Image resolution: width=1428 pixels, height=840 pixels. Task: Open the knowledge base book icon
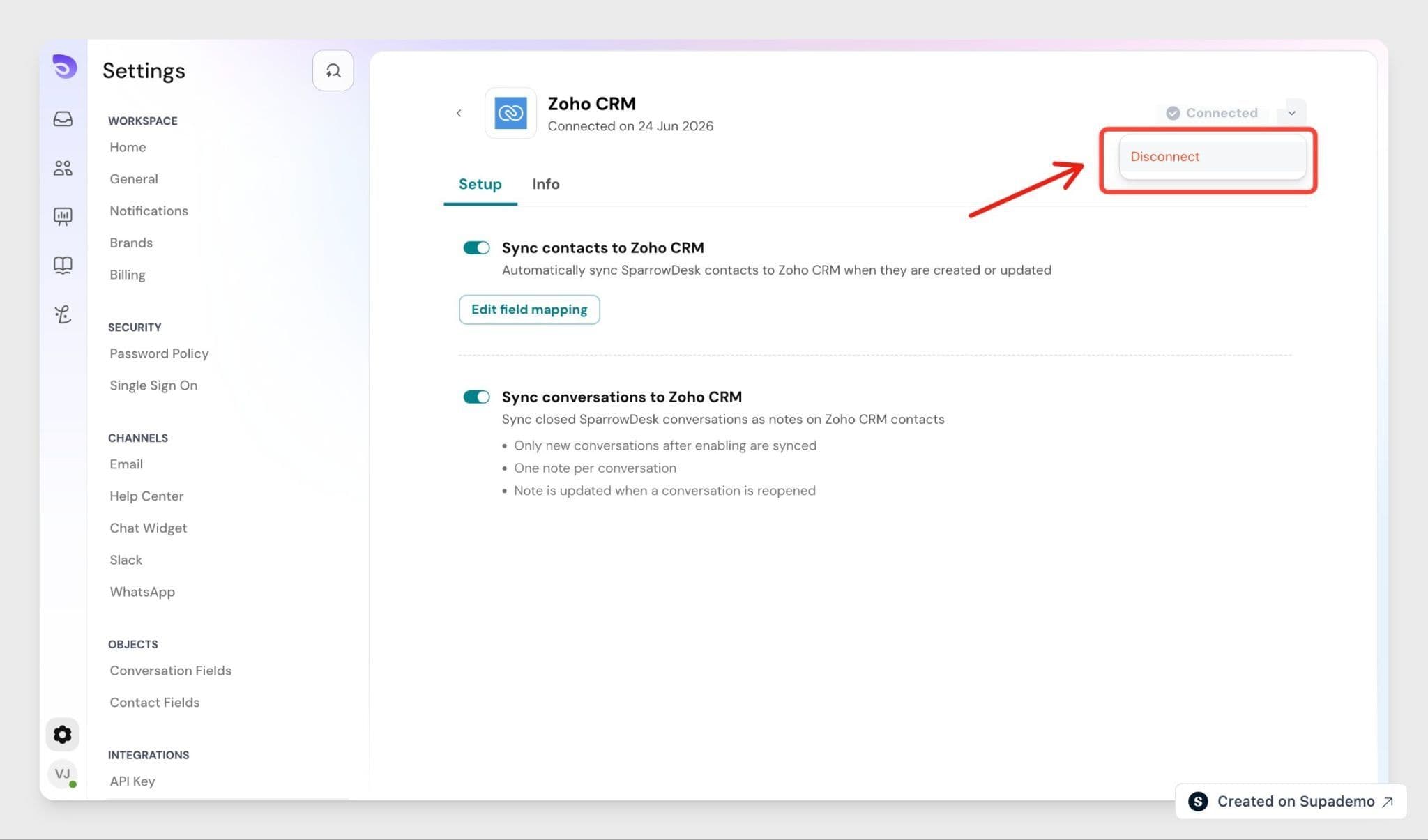(63, 265)
